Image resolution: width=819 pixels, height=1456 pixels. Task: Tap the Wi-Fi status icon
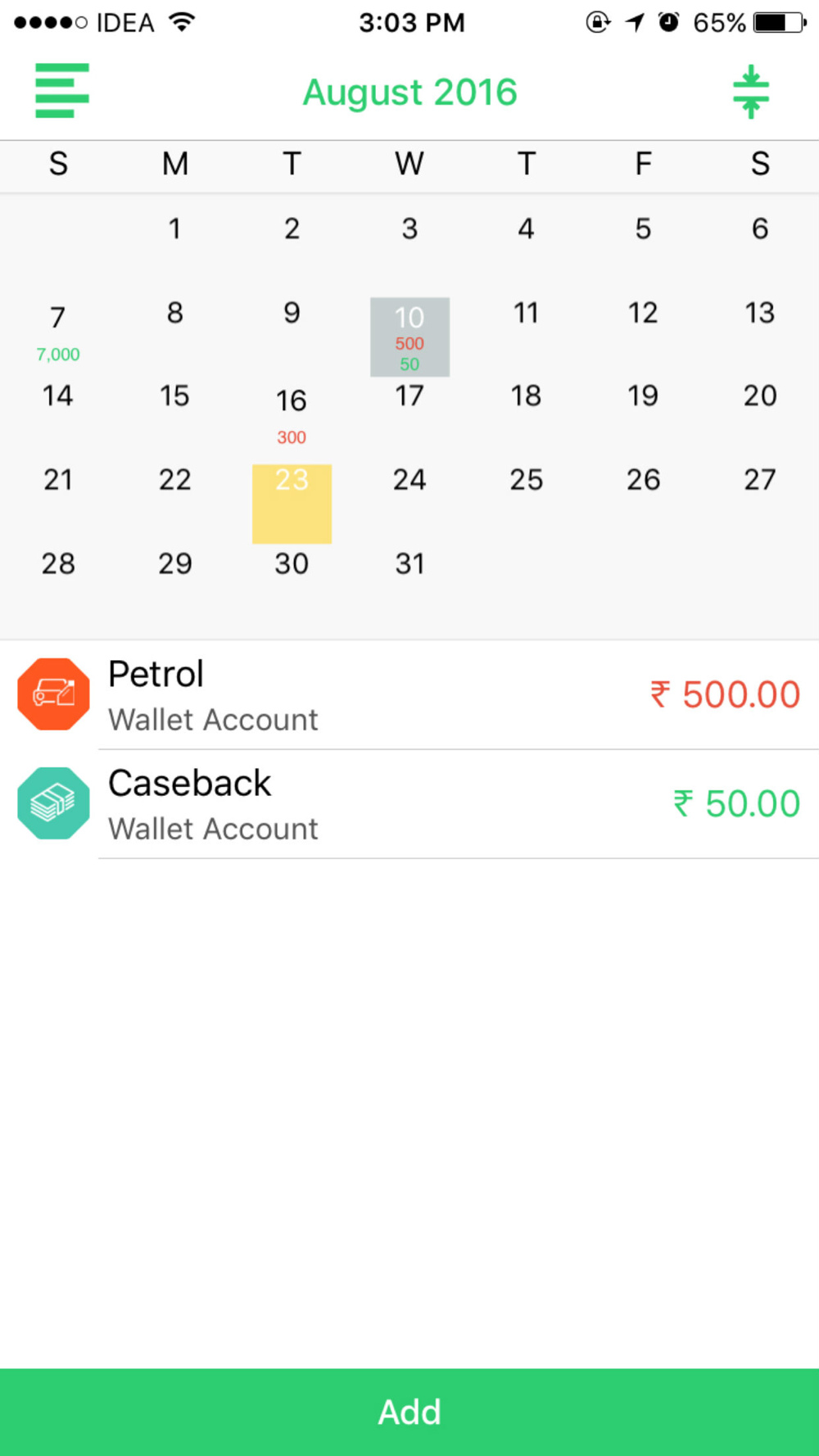point(183,22)
